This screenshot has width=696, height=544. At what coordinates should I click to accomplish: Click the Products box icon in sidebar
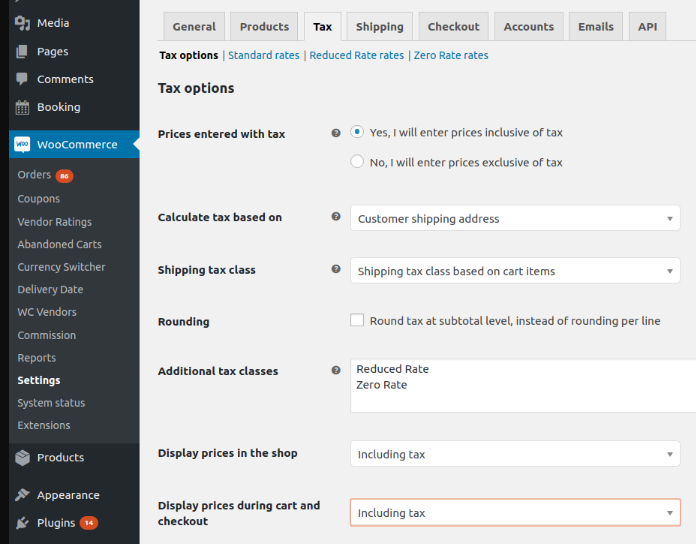[22, 457]
